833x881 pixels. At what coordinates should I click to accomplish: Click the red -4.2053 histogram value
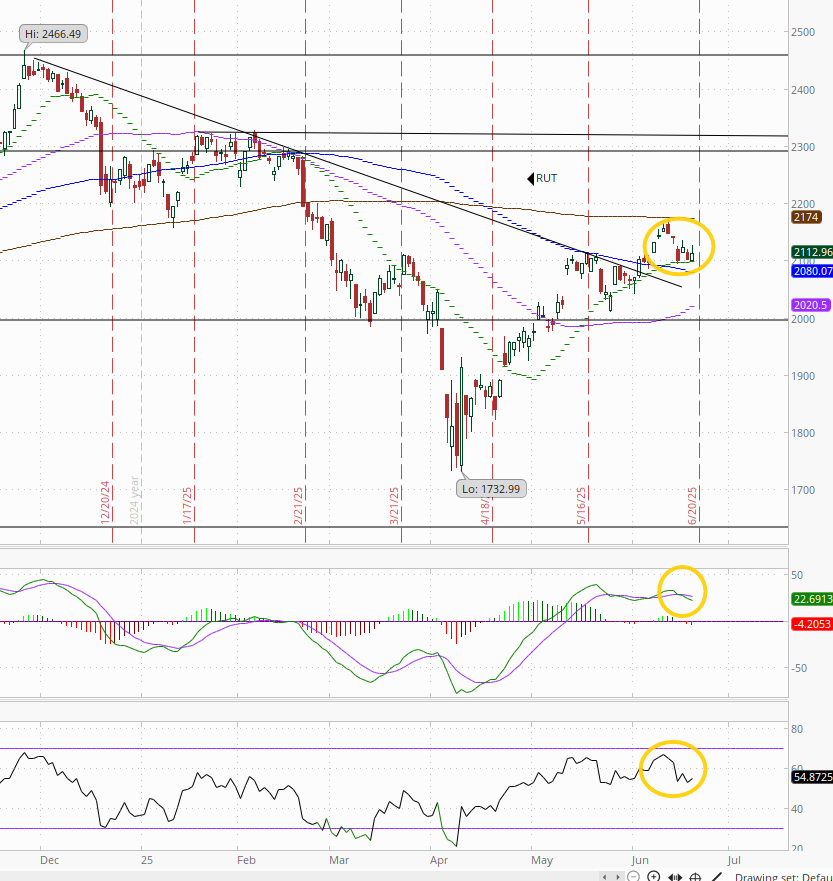pyautogui.click(x=812, y=624)
